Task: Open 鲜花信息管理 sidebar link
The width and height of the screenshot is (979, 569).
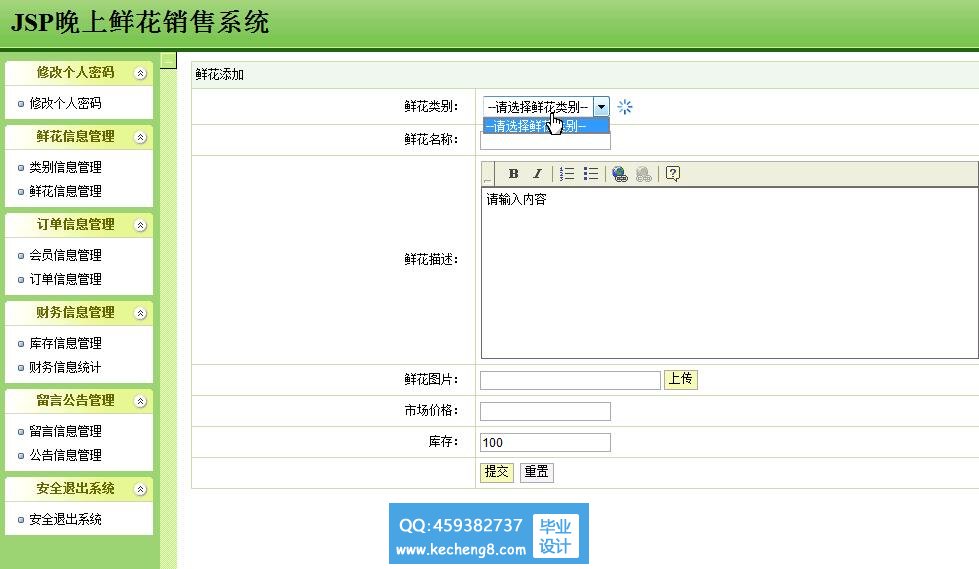Action: tap(65, 191)
